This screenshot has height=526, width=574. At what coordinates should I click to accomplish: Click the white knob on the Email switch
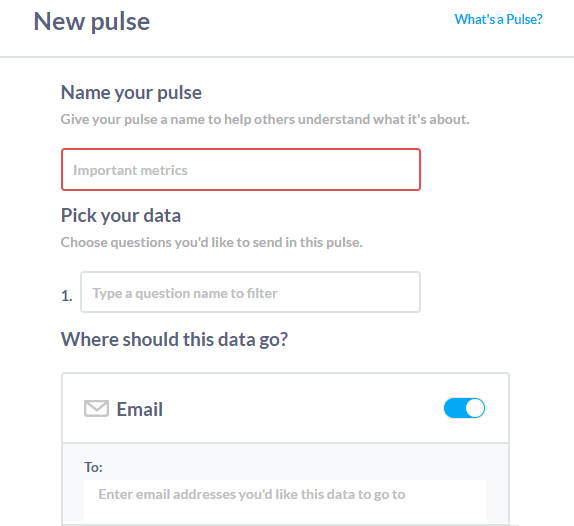click(475, 408)
